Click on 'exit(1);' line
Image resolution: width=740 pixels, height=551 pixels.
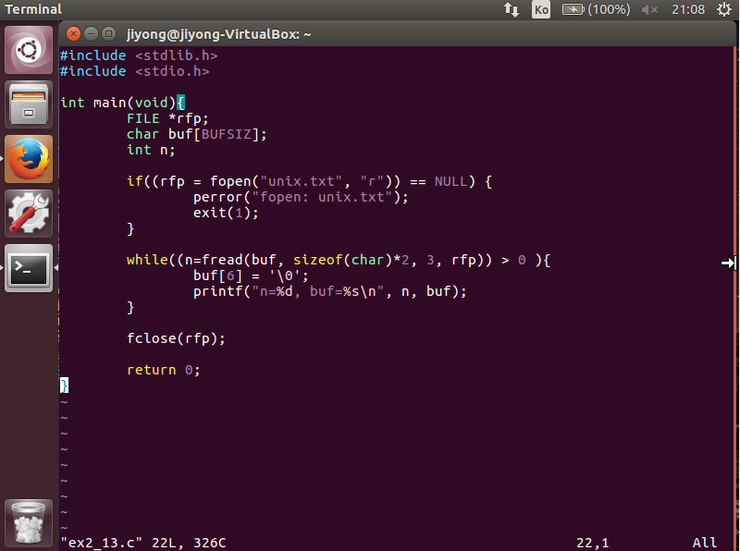[226, 213]
